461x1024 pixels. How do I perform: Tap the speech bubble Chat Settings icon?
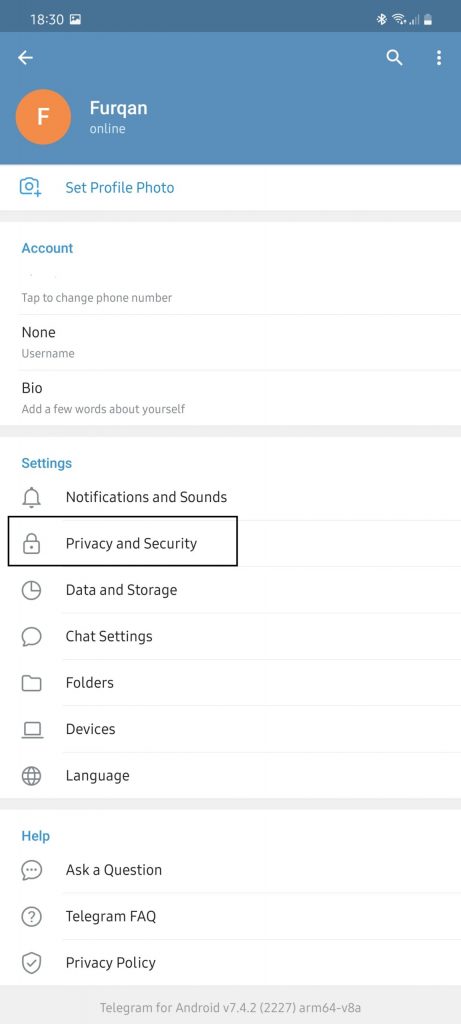(31, 637)
